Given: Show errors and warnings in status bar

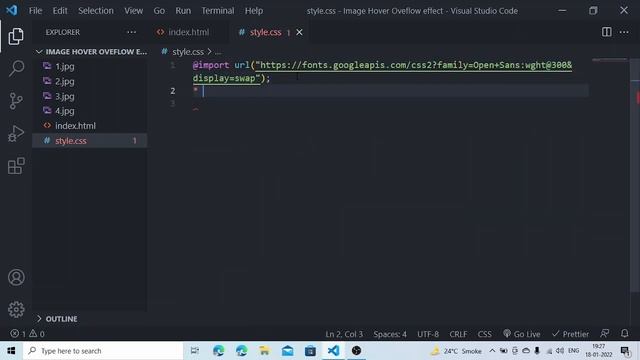Looking at the screenshot, I should point(27,334).
